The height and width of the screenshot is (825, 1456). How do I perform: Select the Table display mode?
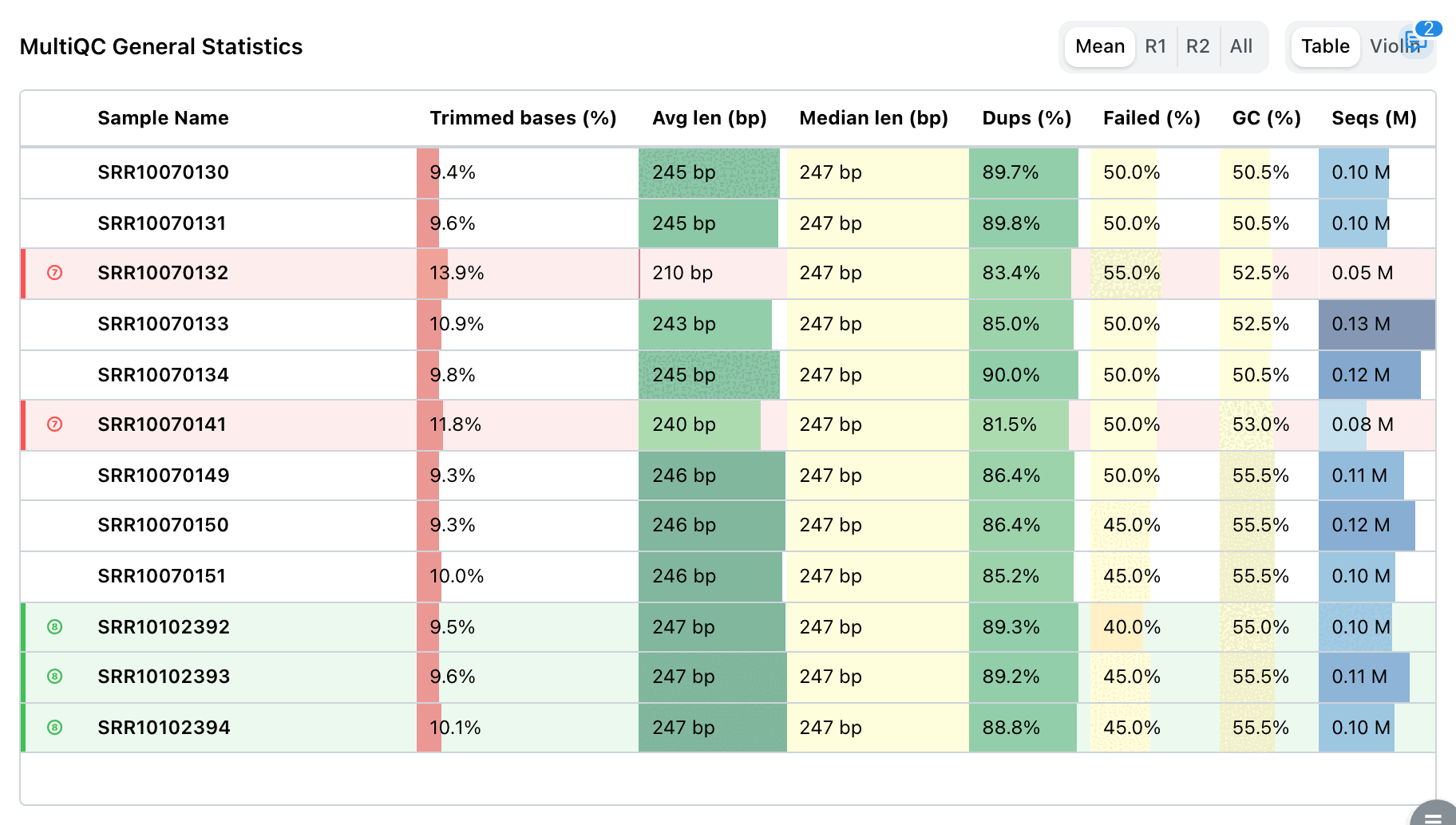(1325, 46)
